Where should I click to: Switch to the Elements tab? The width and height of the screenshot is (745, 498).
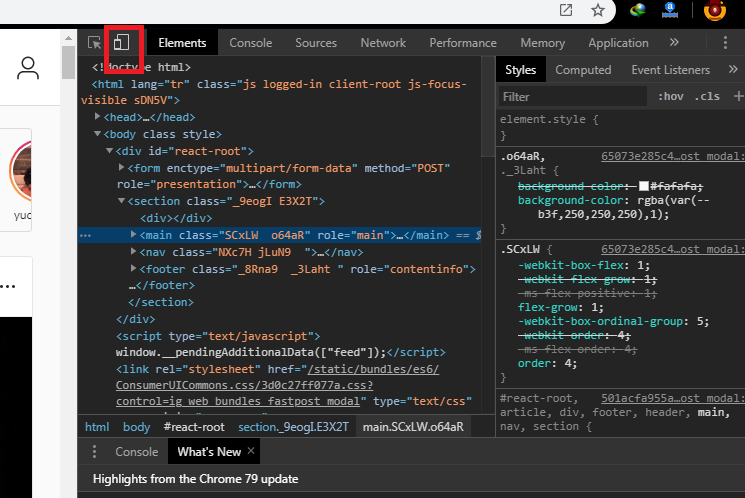(x=182, y=43)
